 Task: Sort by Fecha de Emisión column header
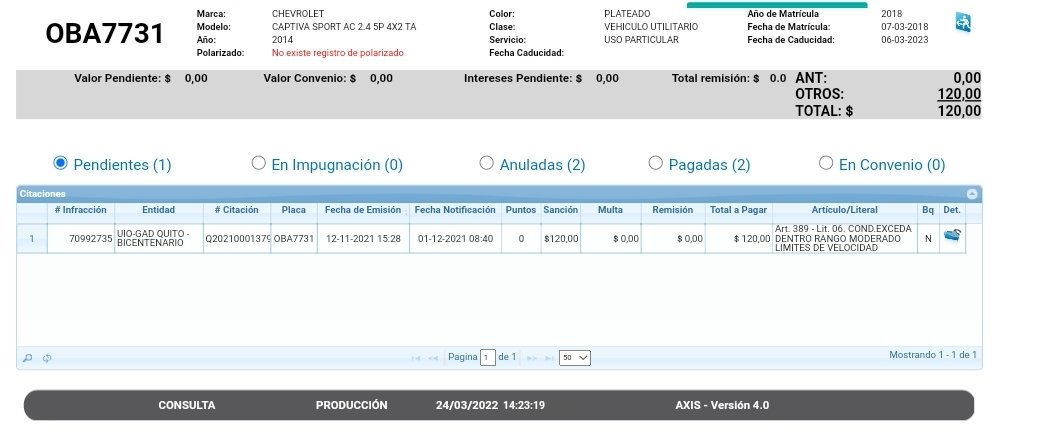[363, 210]
